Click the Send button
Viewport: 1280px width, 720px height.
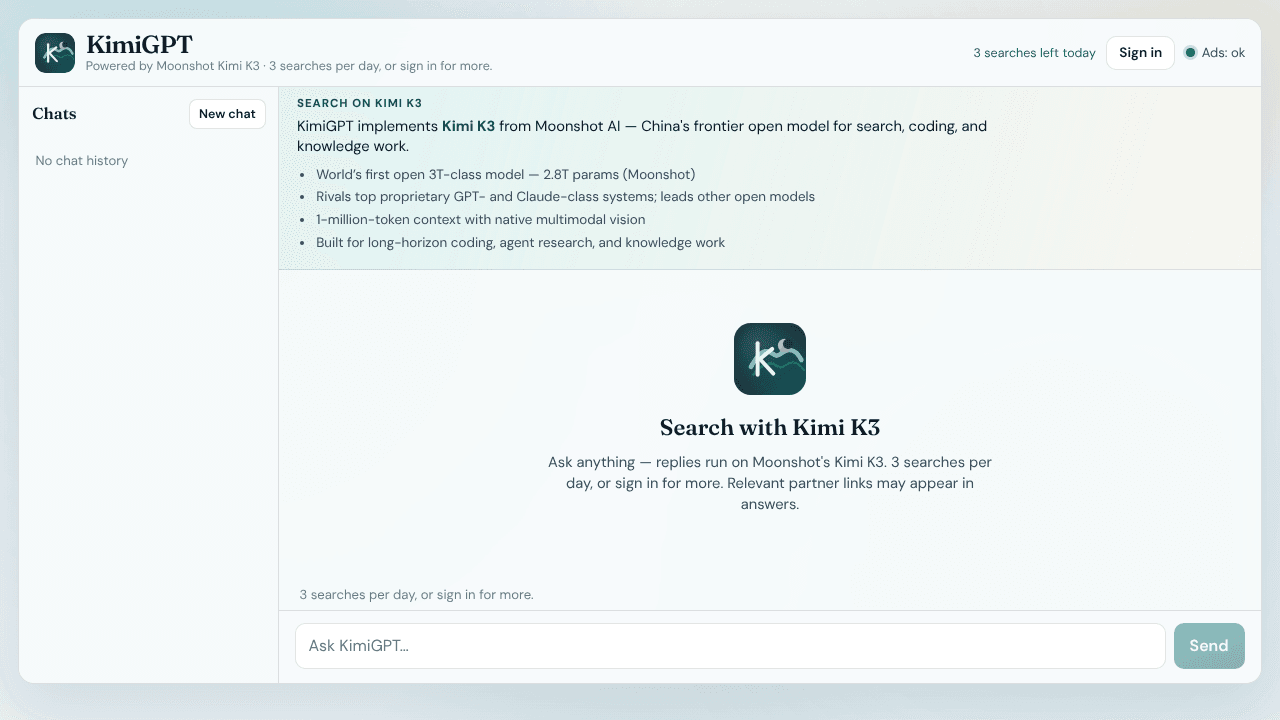point(1209,646)
